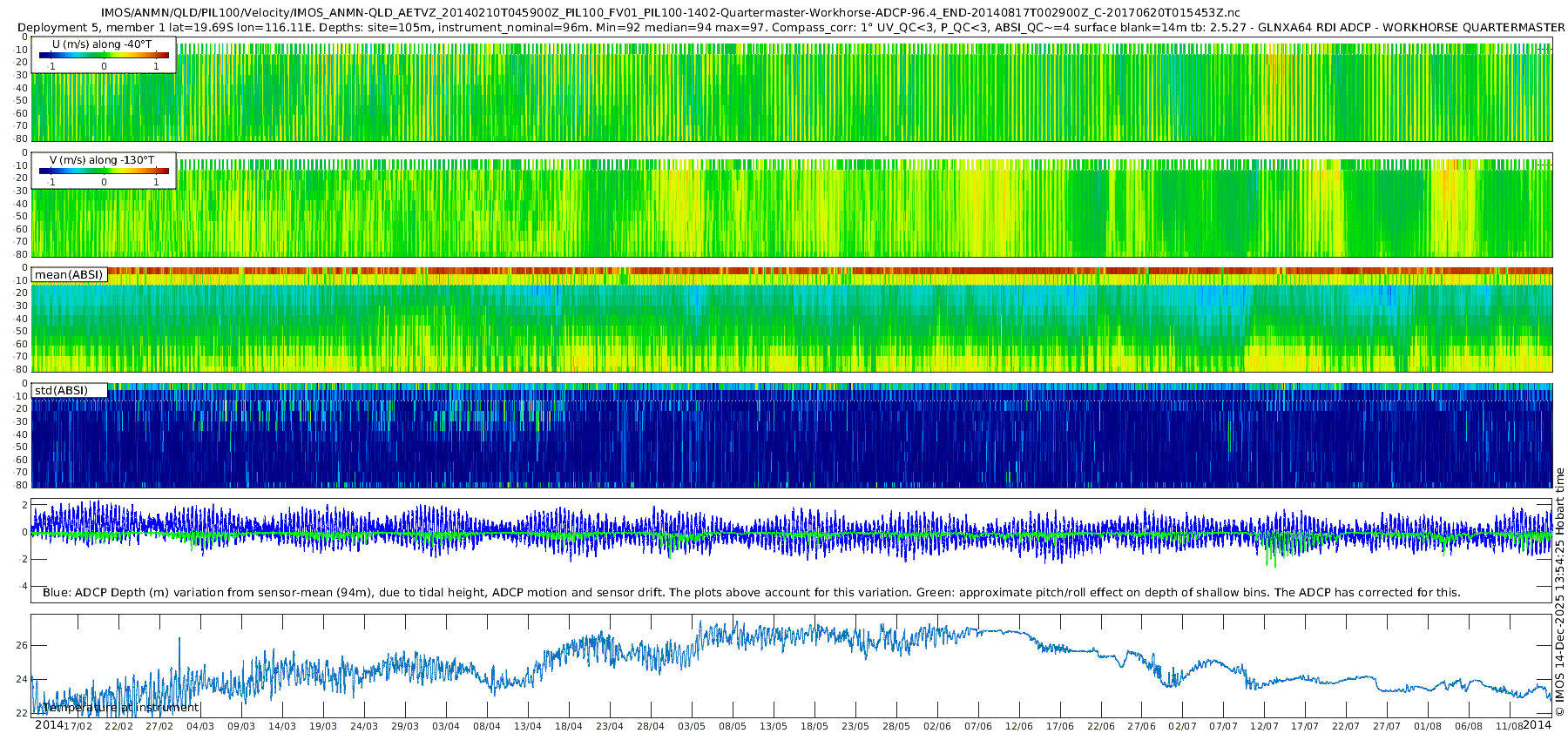Screen dimensions: 1568x740
Task: Click the Deployment 5 metadata line
Action: pos(784,27)
